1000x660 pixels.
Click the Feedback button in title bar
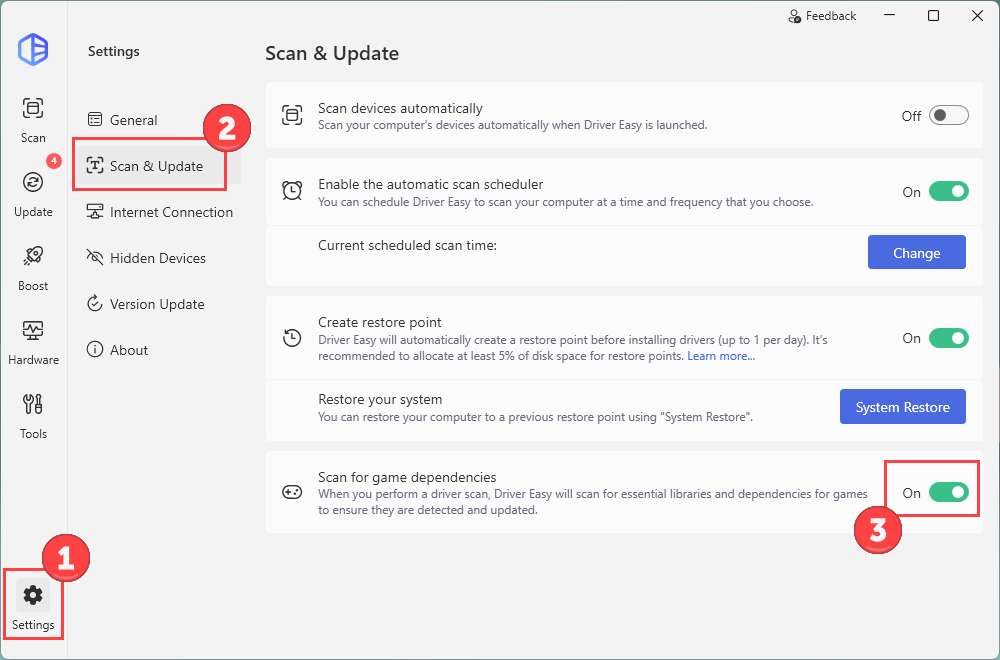pos(822,16)
